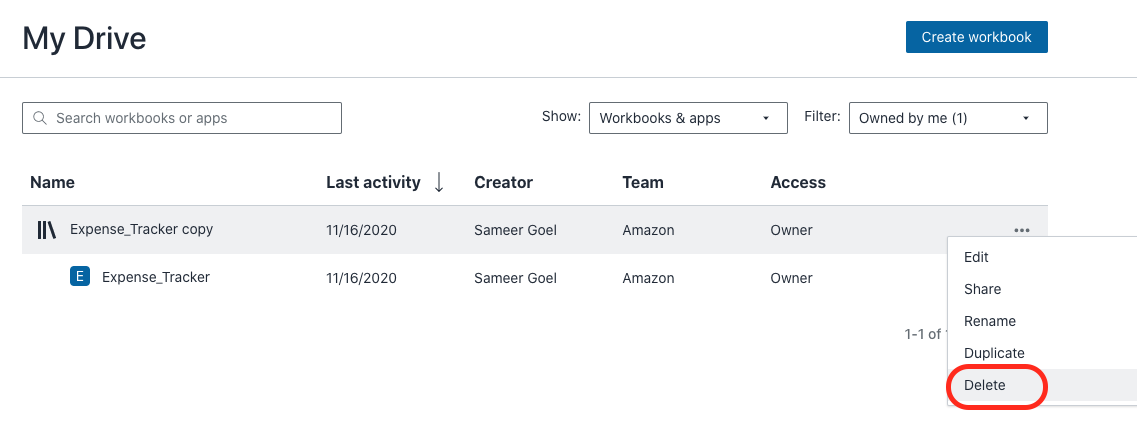Sort by the Name column header

coord(52,182)
